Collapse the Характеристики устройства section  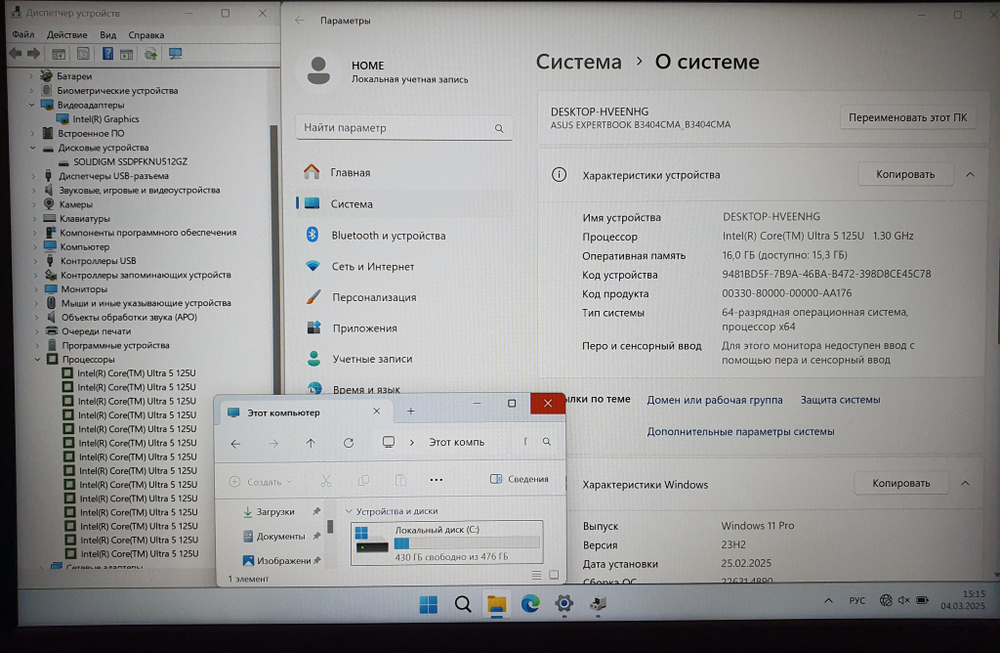pyautogui.click(x=968, y=174)
